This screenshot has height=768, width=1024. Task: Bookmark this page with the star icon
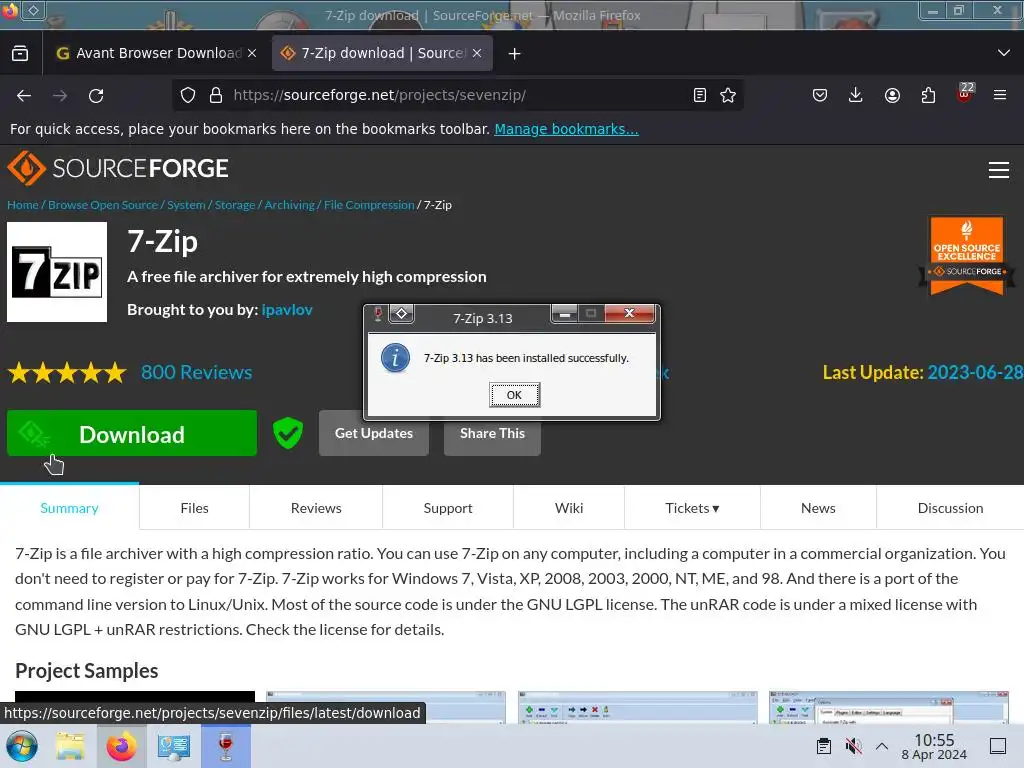[728, 95]
